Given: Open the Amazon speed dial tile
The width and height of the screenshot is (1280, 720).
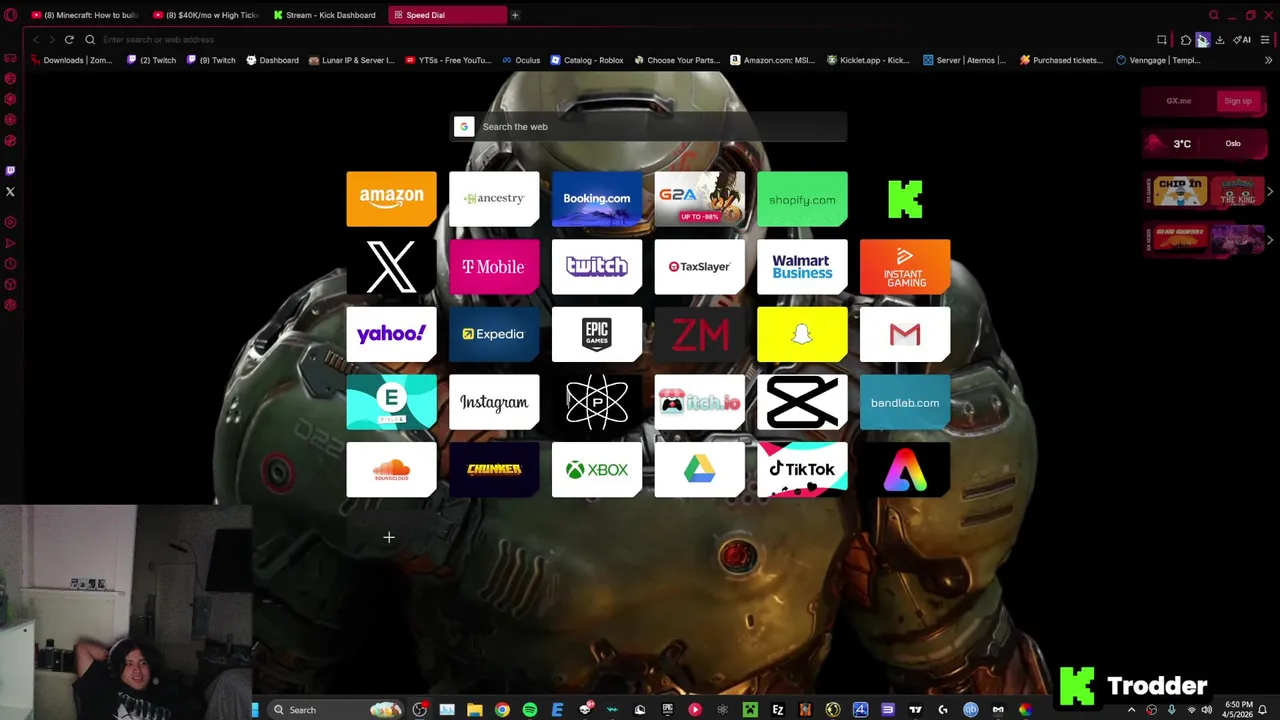Looking at the screenshot, I should click(x=391, y=199).
